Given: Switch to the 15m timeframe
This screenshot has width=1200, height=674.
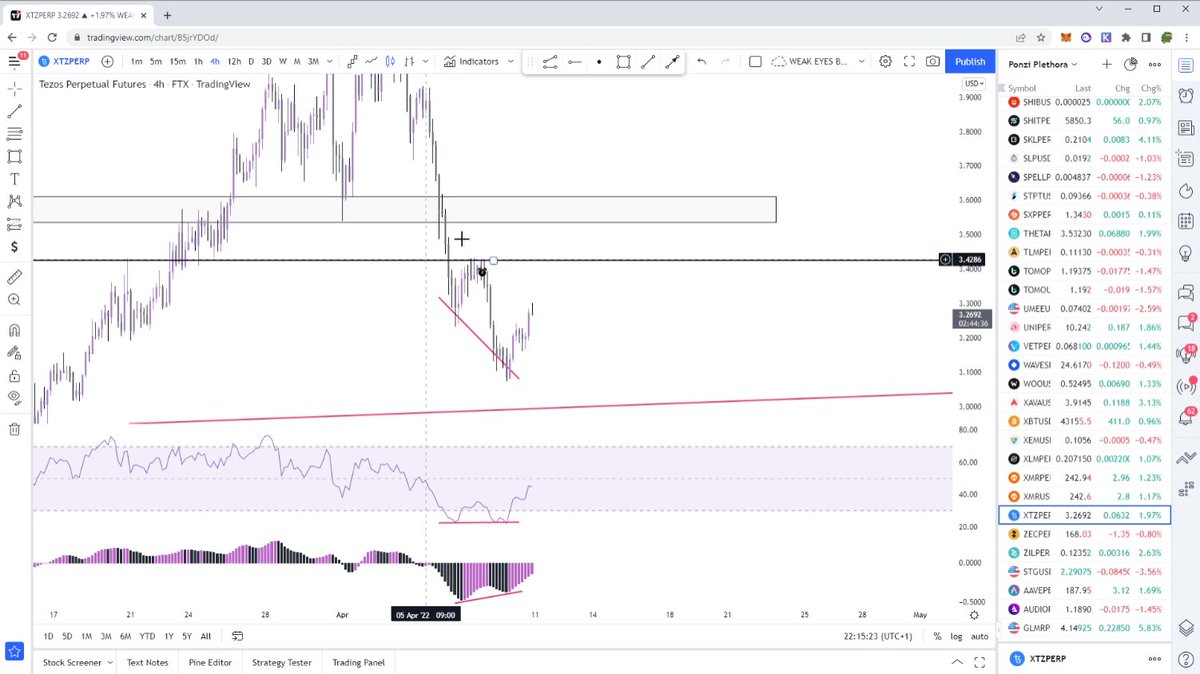Looking at the screenshot, I should pyautogui.click(x=177, y=61).
